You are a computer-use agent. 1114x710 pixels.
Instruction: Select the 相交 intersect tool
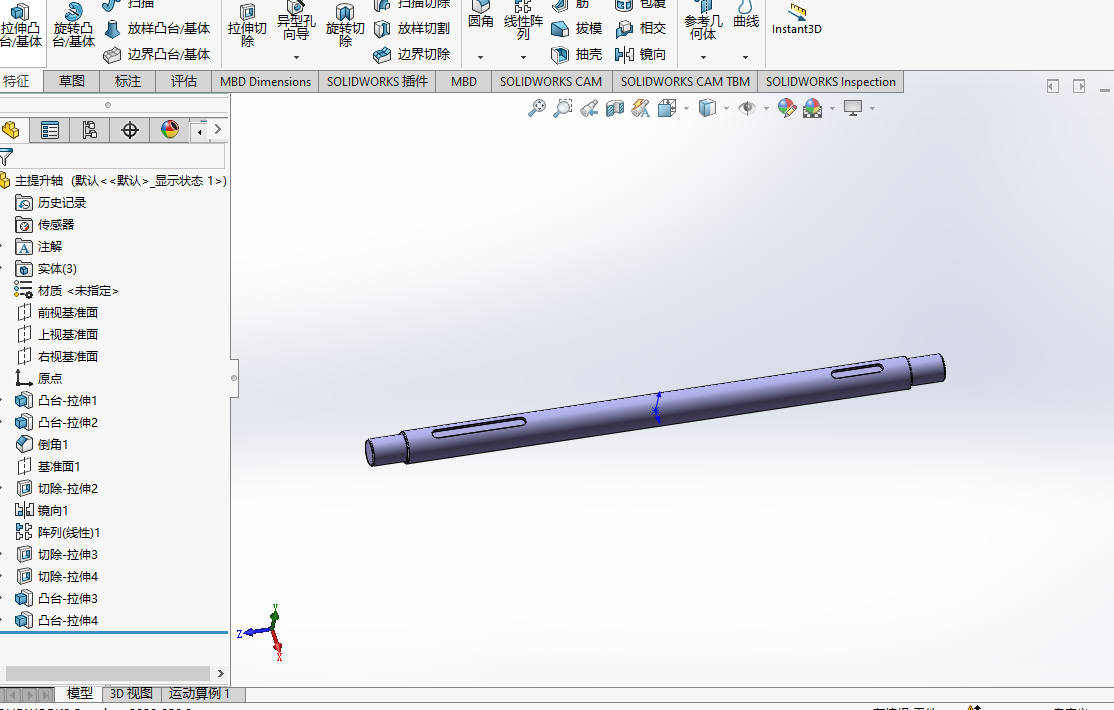641,28
